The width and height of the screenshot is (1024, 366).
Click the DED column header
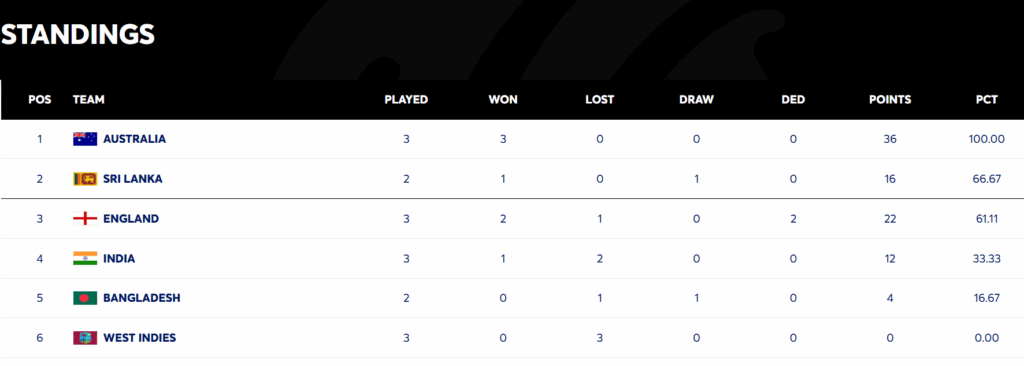tap(793, 100)
